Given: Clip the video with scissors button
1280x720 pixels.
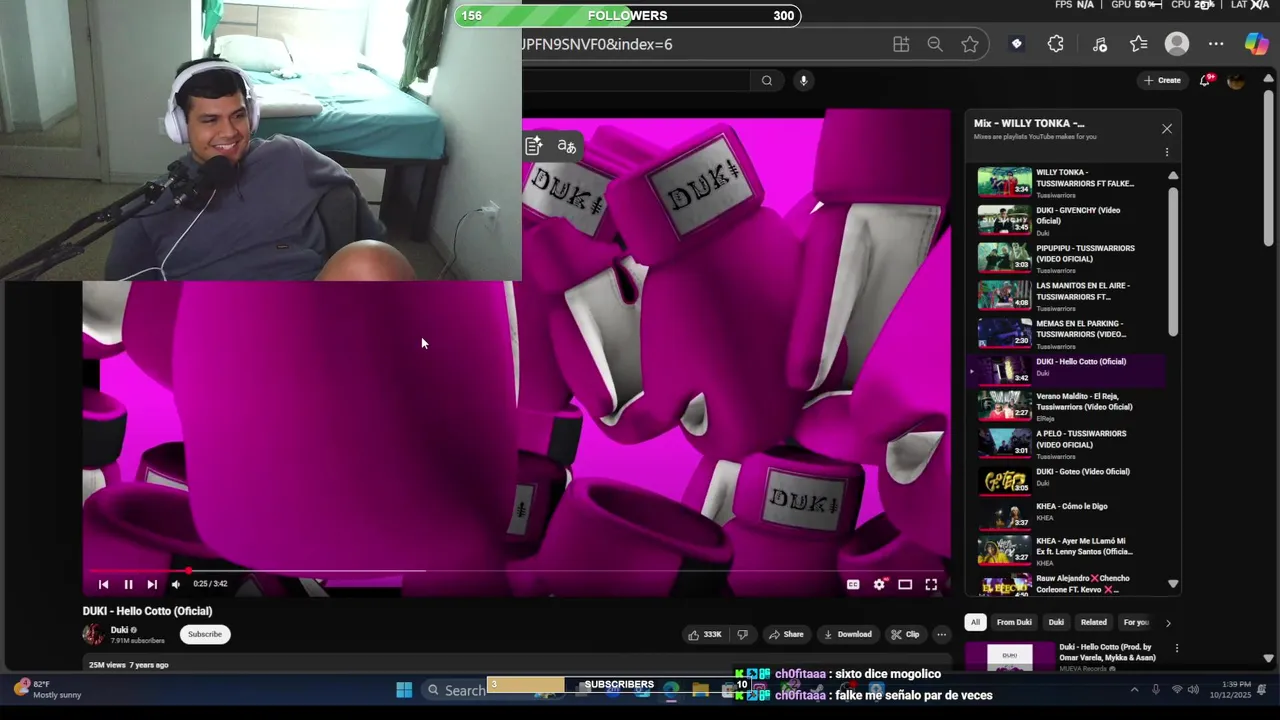Looking at the screenshot, I should [x=905, y=634].
